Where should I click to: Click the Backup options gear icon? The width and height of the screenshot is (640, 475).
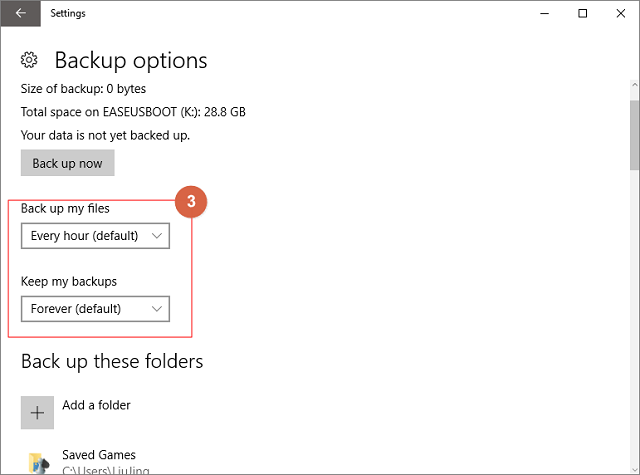pyautogui.click(x=29, y=60)
